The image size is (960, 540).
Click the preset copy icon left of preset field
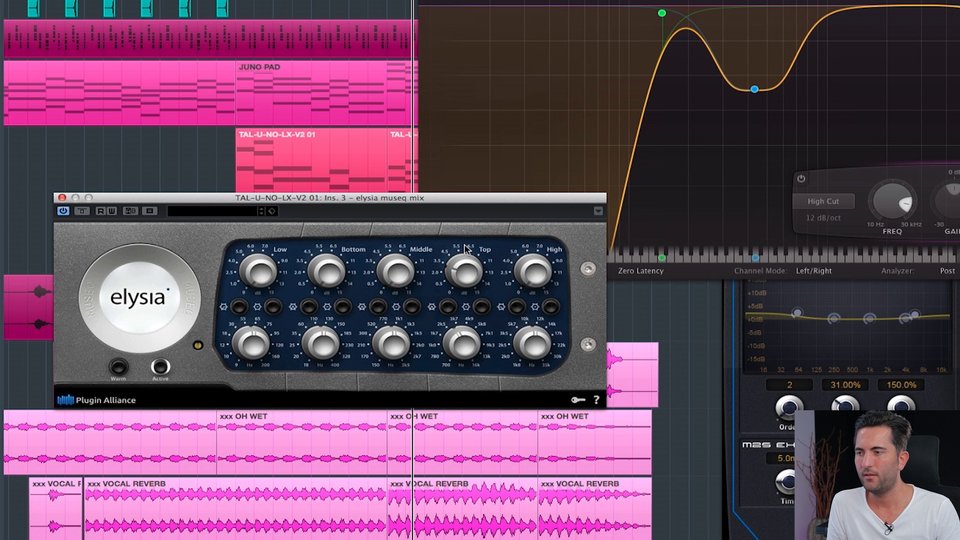[x=130, y=211]
